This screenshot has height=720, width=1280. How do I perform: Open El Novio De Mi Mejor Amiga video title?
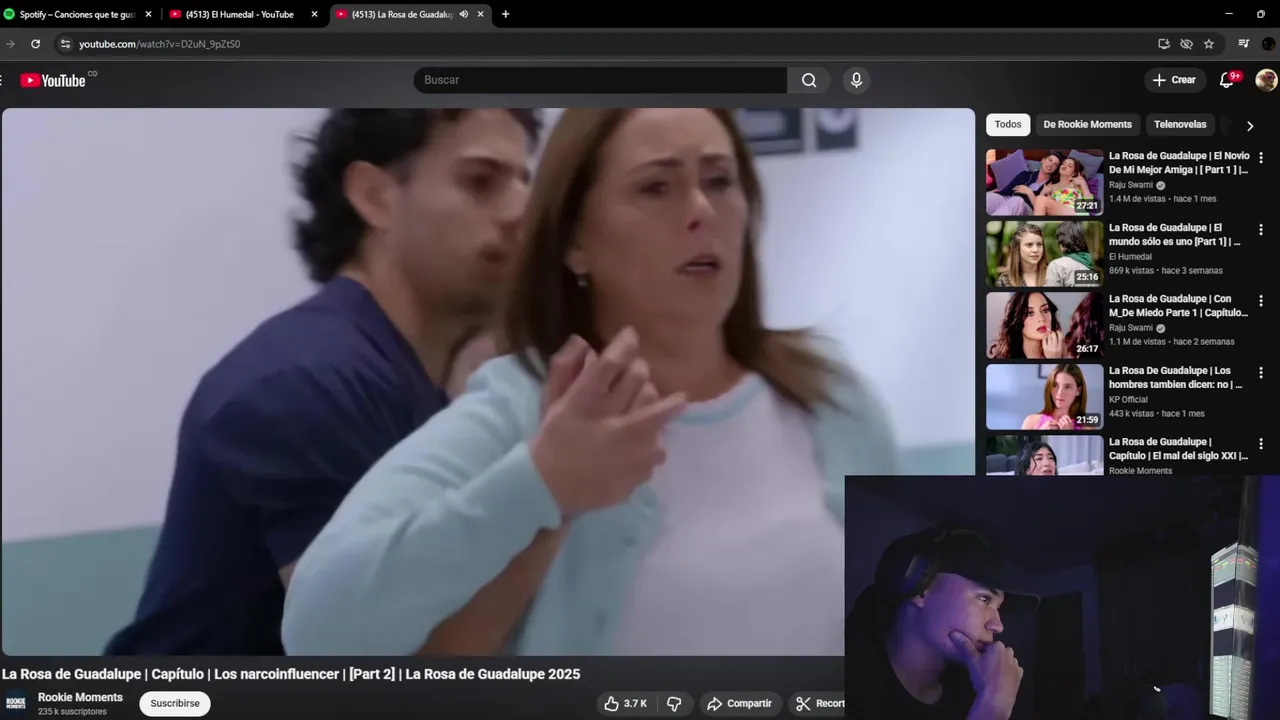pos(1179,163)
